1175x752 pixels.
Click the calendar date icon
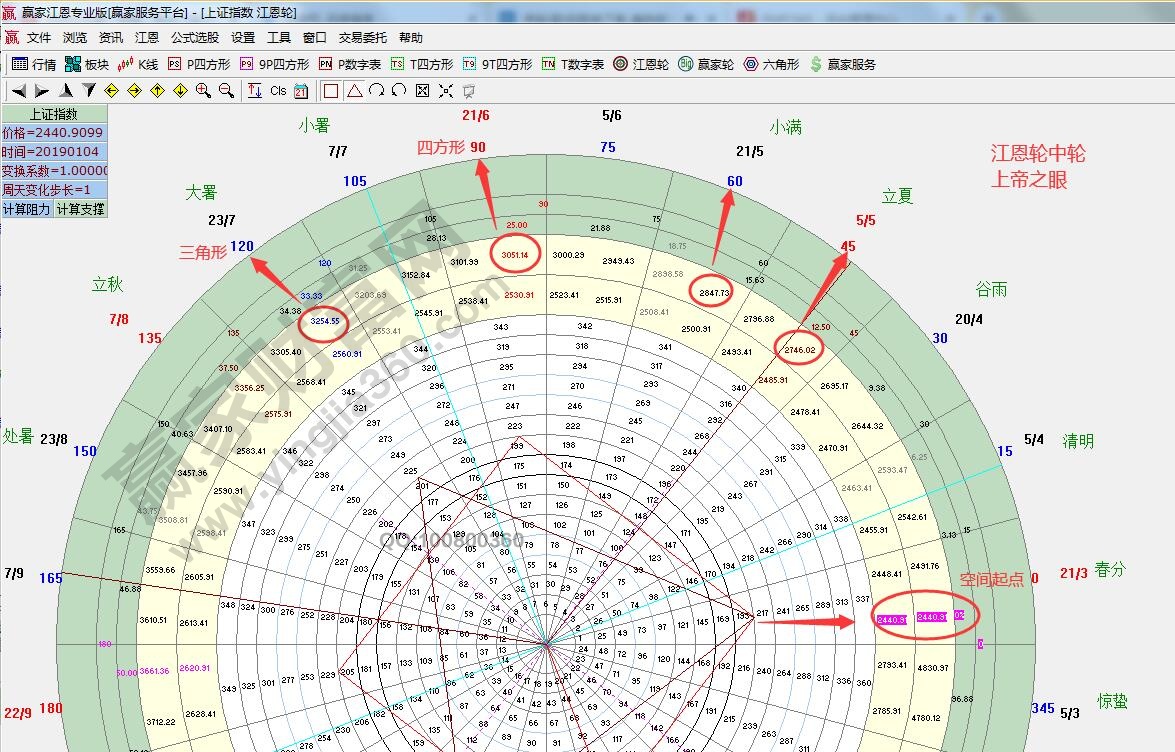pos(301,91)
